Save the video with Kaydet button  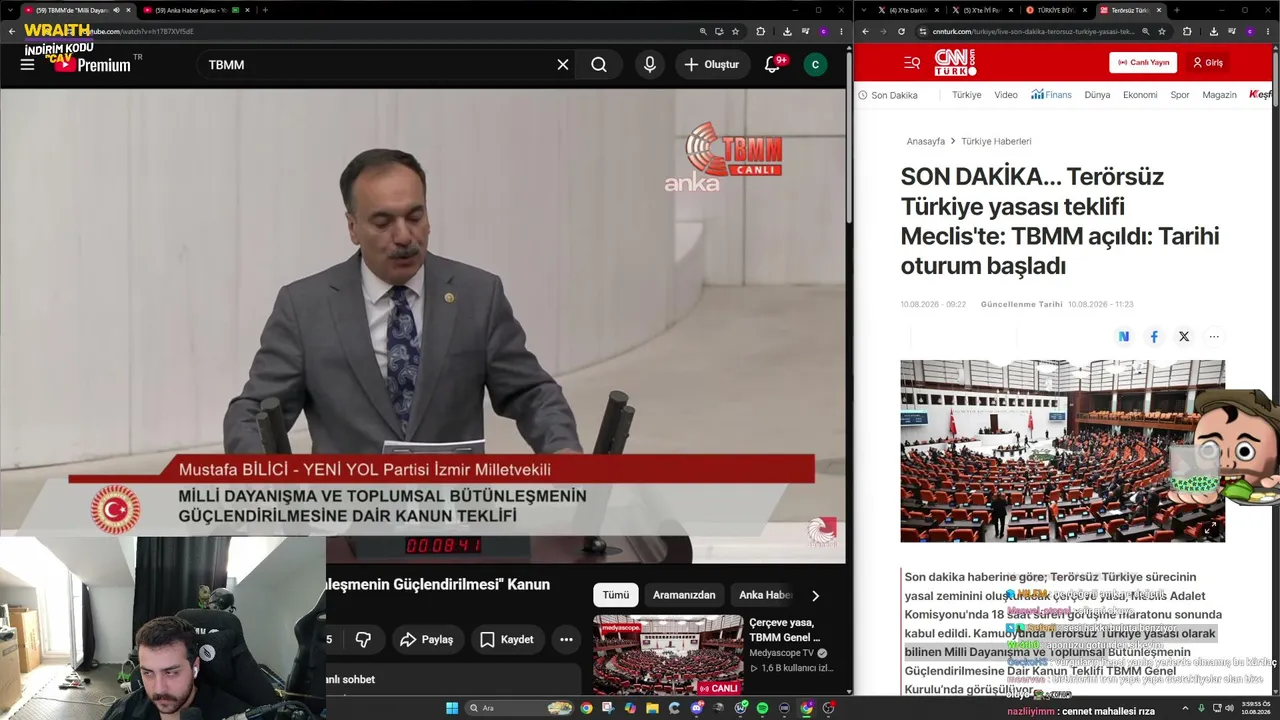pyautogui.click(x=507, y=639)
